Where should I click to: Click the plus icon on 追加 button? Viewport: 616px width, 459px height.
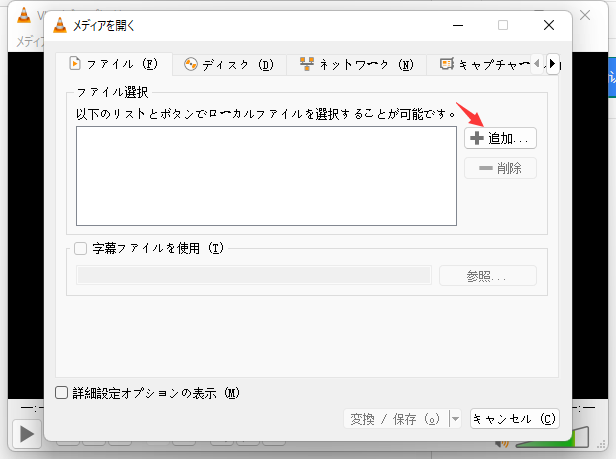coord(477,138)
